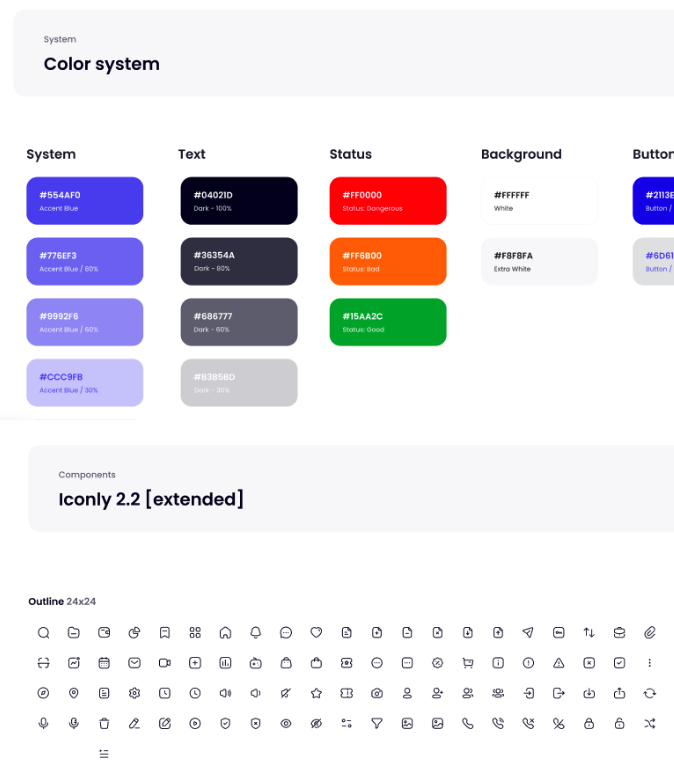Pick the #554AF0 Accent Blue swatch
This screenshot has width=674, height=767.
pos(85,201)
